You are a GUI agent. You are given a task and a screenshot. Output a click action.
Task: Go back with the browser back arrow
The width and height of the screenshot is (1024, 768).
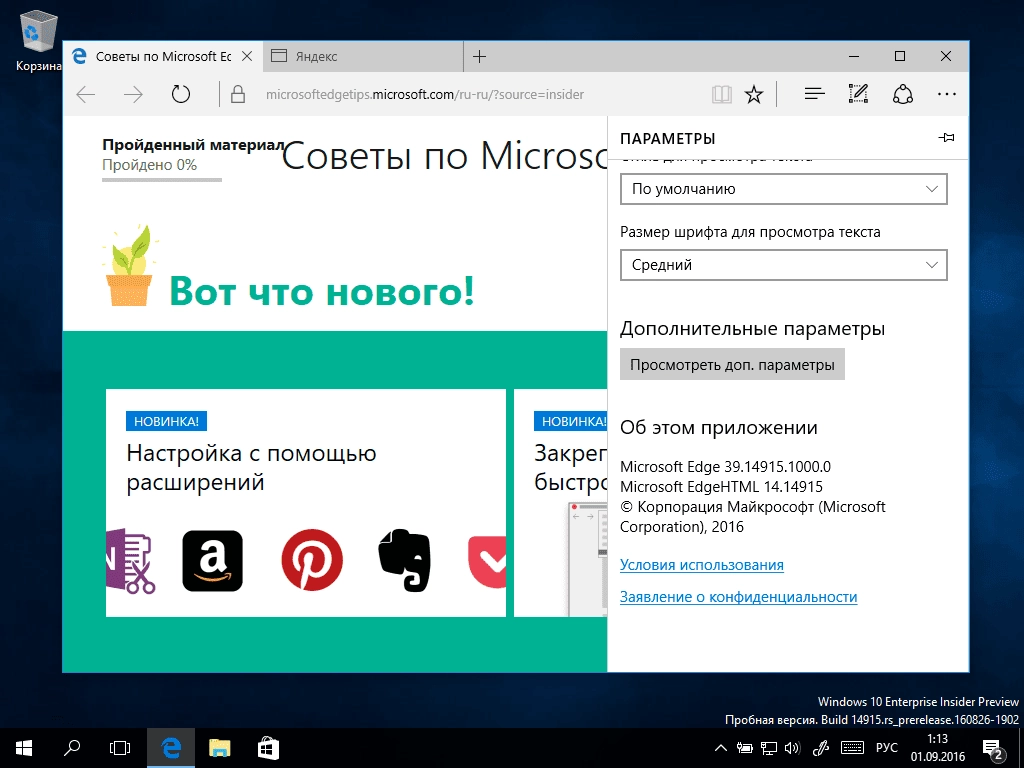(x=86, y=95)
